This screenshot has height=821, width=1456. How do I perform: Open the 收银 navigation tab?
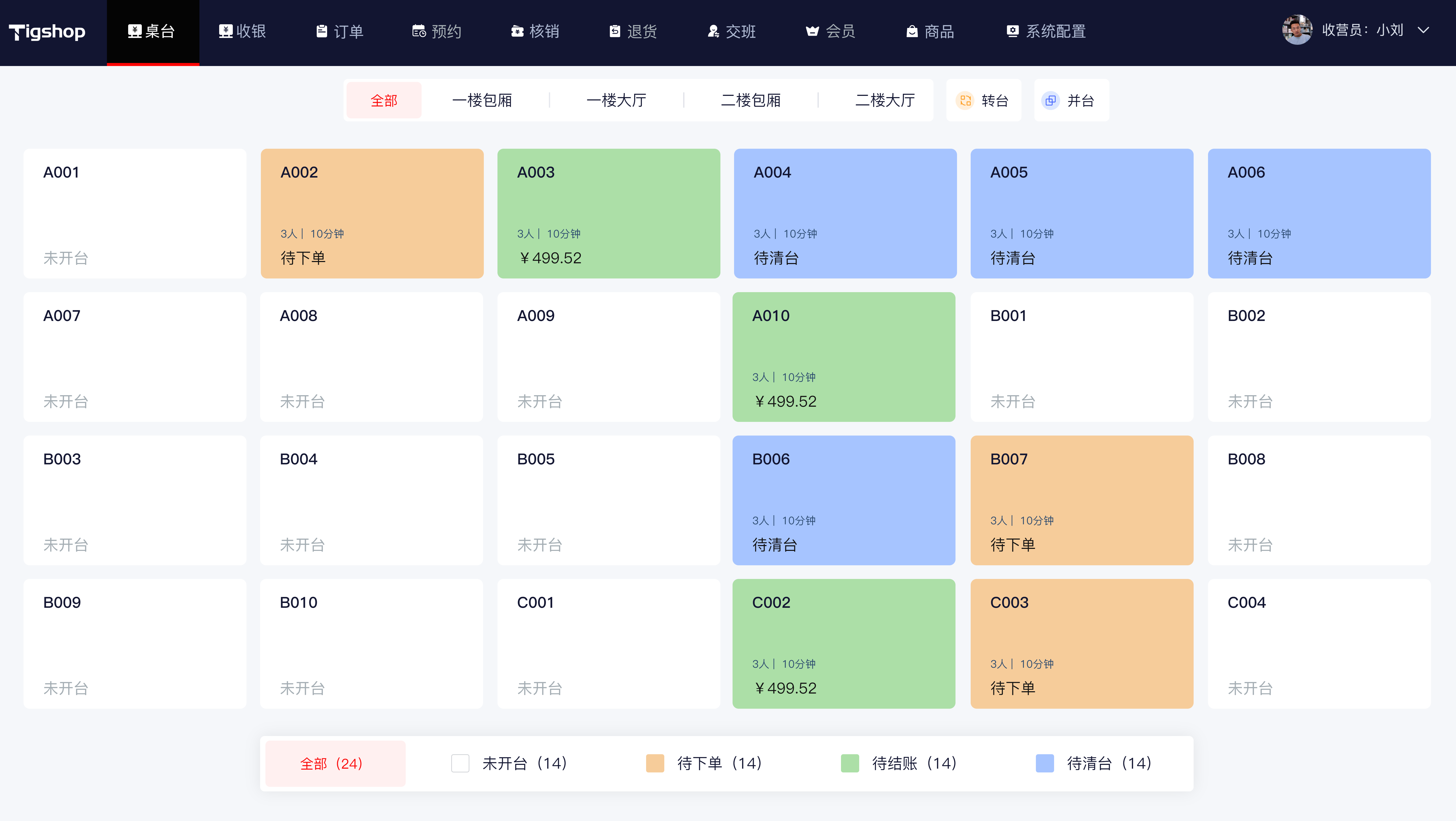click(x=243, y=32)
